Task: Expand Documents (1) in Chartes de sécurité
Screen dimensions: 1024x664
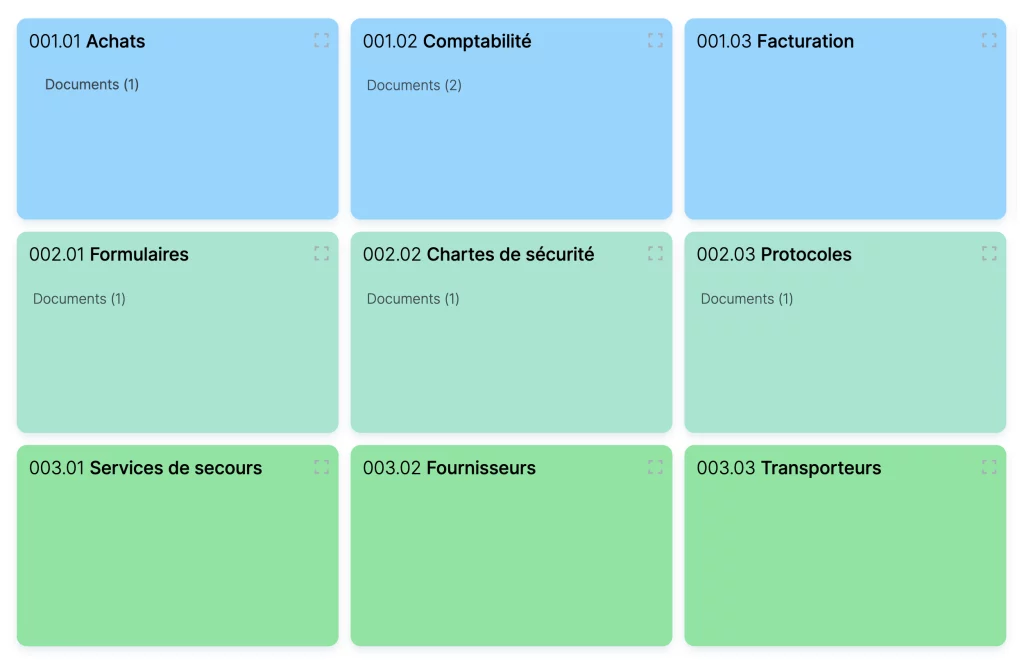Action: point(413,298)
